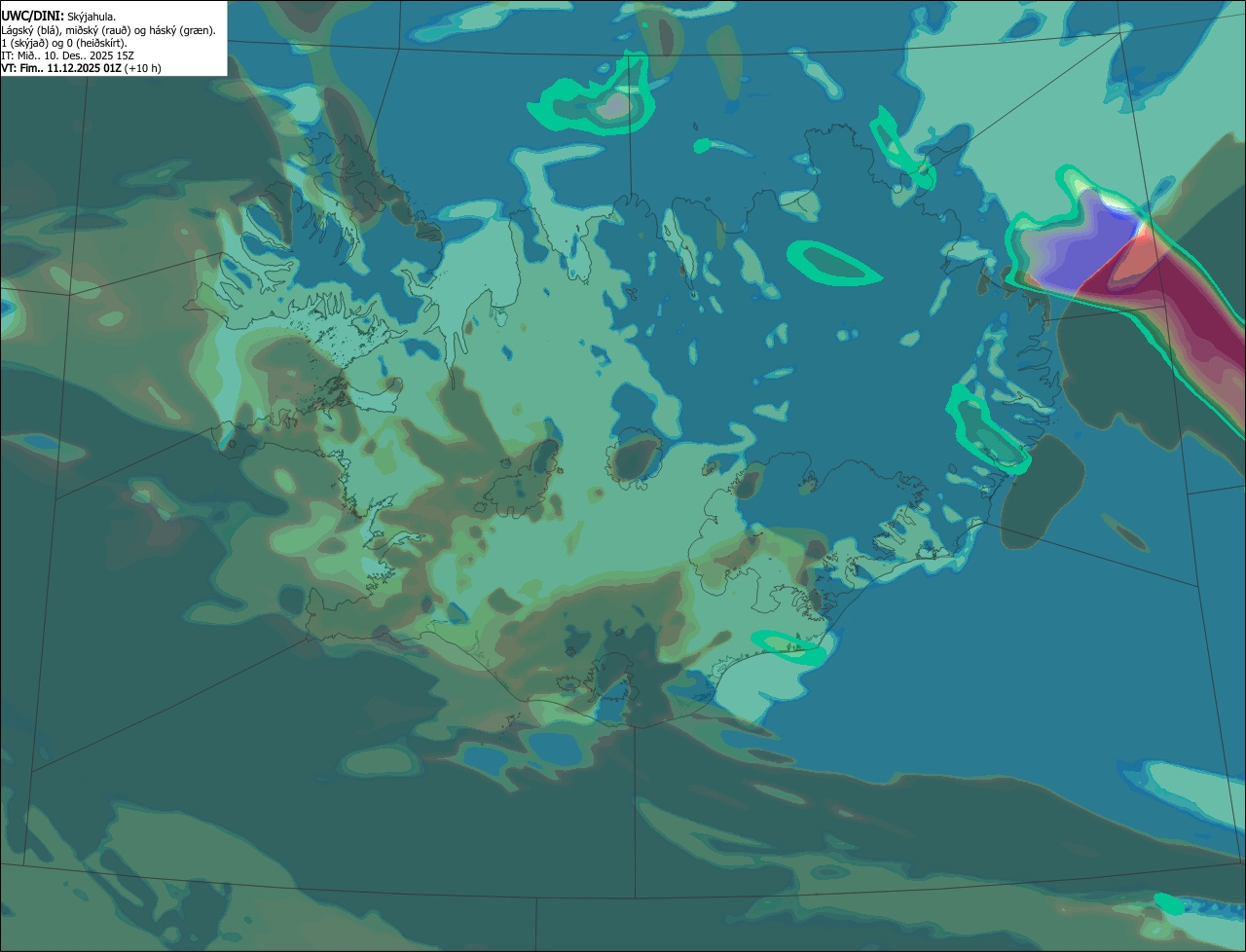Click the 'háský (græn).' legend text
Image resolution: width=1246 pixels, height=952 pixels.
pyautogui.click(x=181, y=30)
